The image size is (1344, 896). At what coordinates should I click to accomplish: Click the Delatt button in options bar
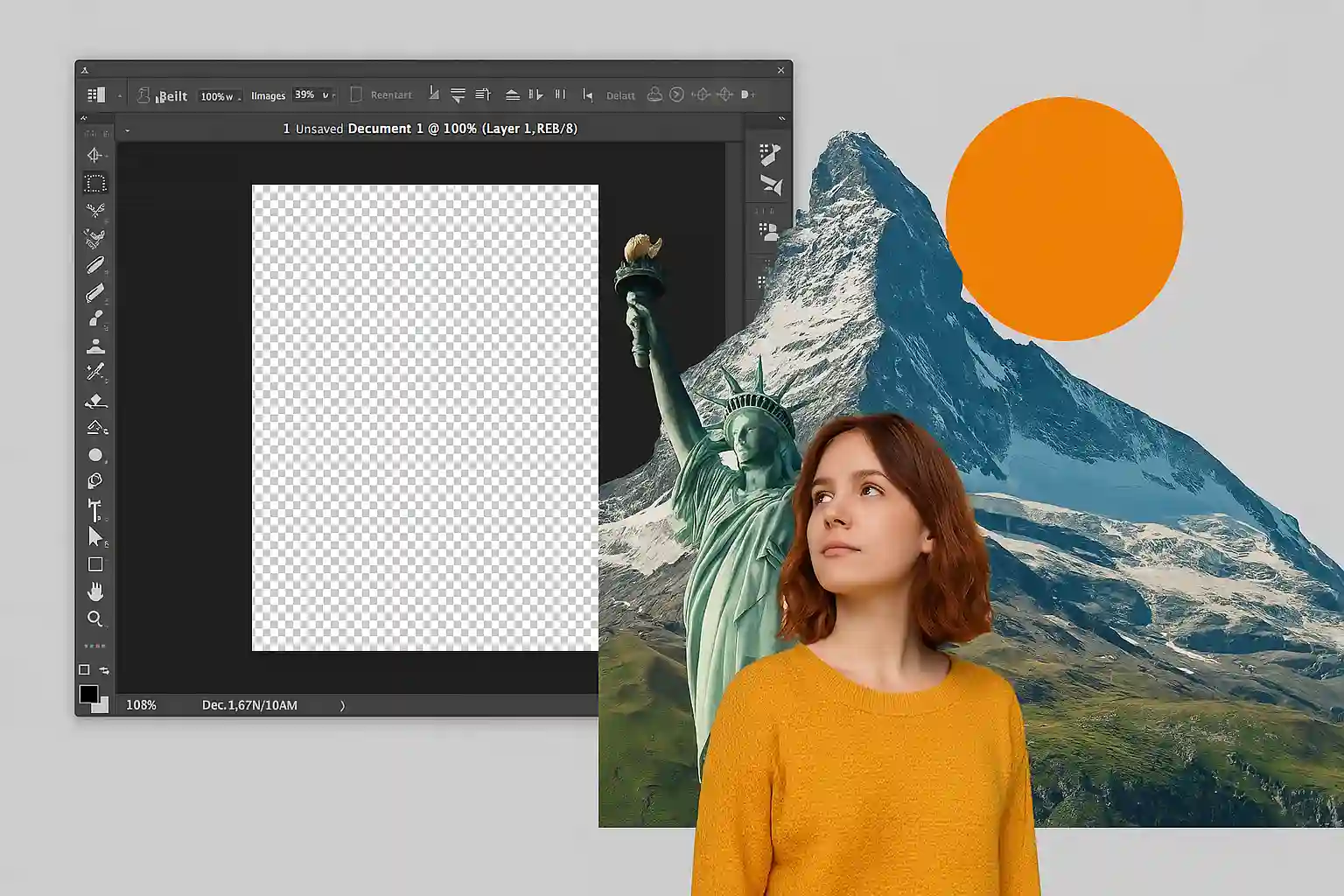point(620,95)
